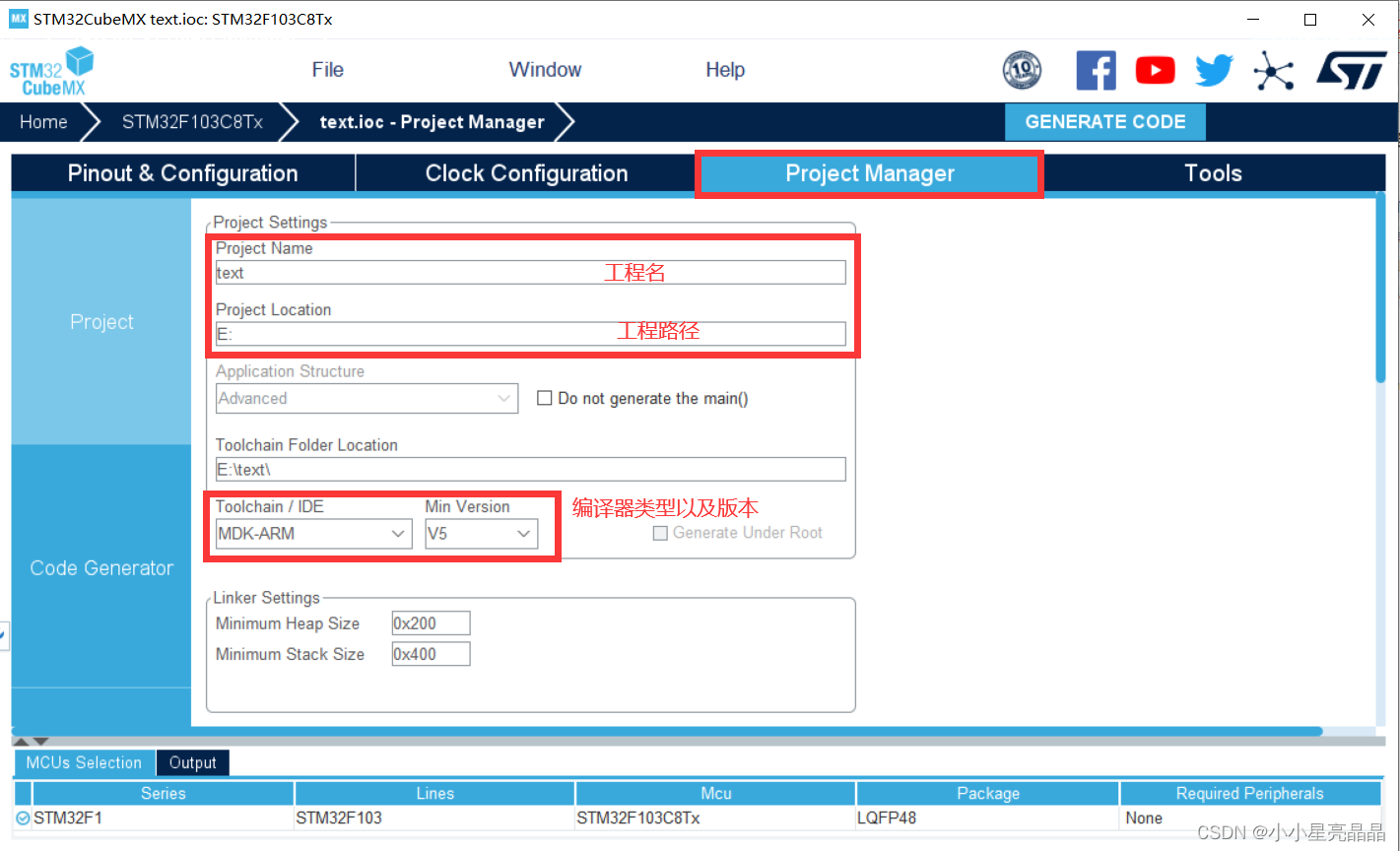The image size is (1400, 851).
Task: Select the STM32F103 lines cell
Action: coord(434,818)
